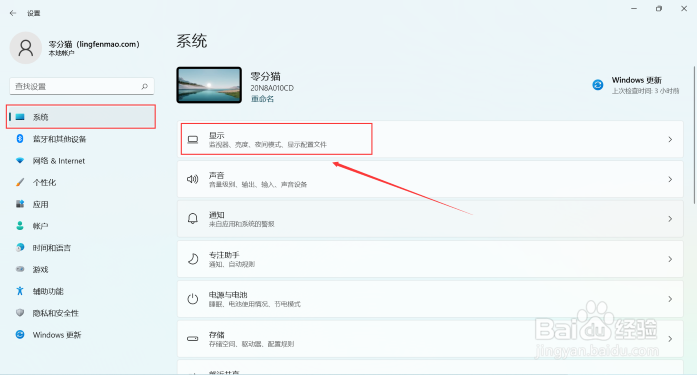Restore down the window
The width and height of the screenshot is (697, 375).
pyautogui.click(x=659, y=8)
